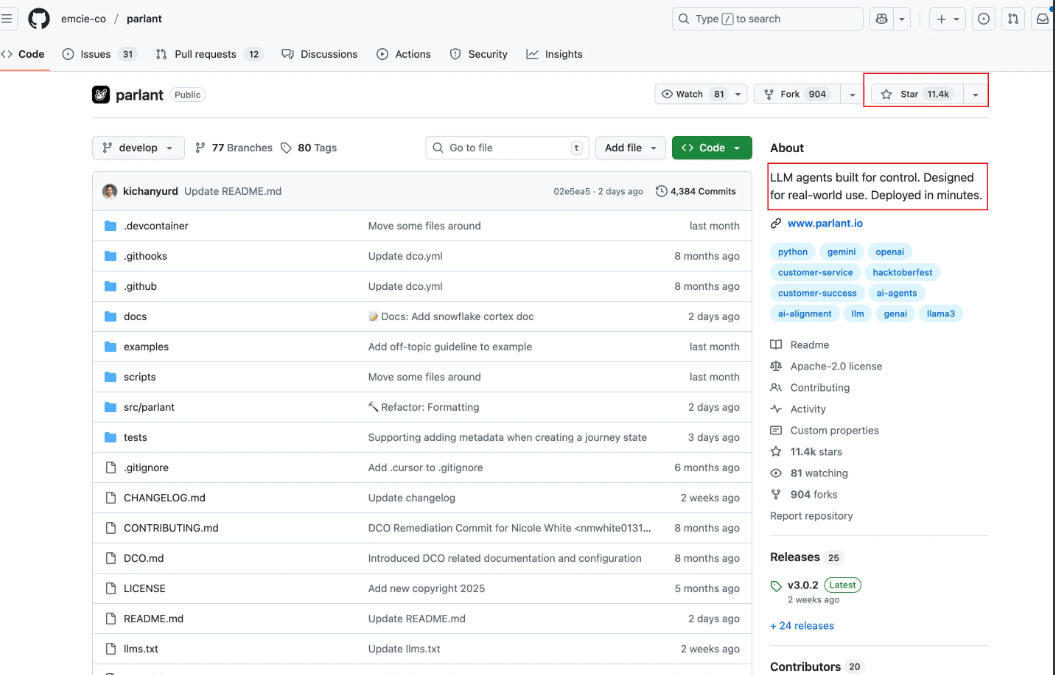Expand the develop branch selector

[x=138, y=148]
